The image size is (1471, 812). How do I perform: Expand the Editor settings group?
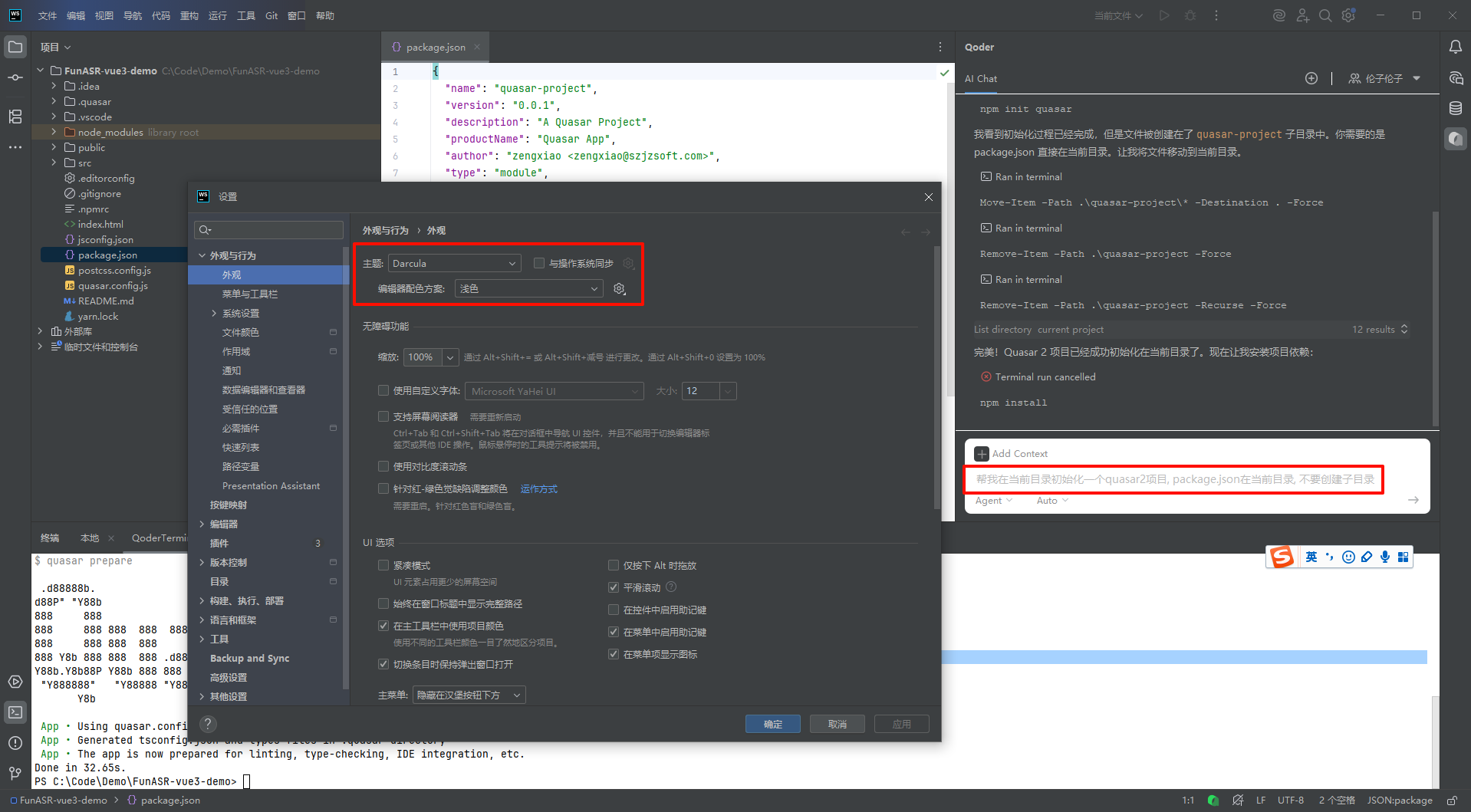click(202, 524)
